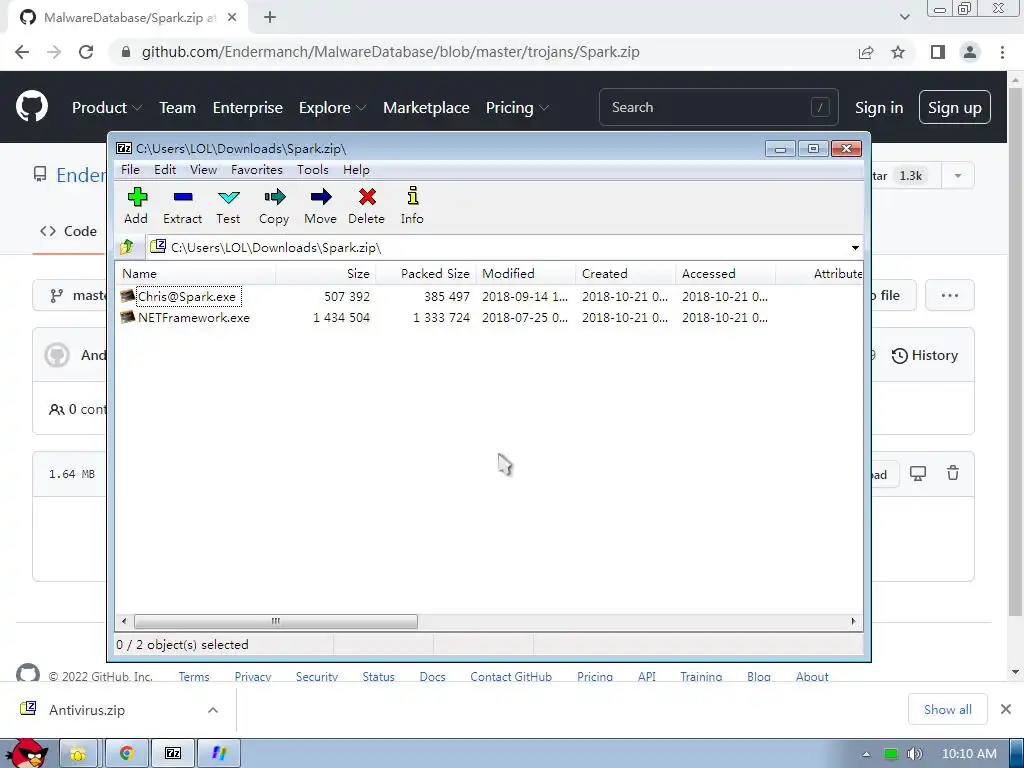Open the Edit menu in 7-Zip

click(165, 170)
